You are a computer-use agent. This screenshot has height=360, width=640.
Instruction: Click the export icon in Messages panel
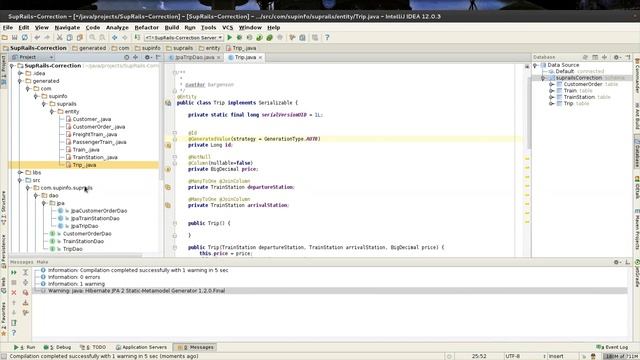tap(25, 303)
